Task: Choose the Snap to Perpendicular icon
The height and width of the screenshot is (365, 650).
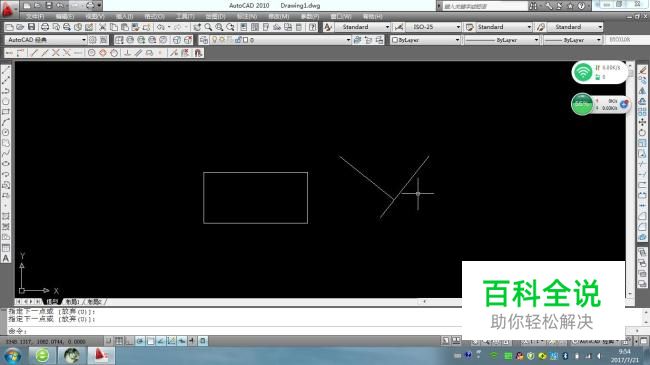Action: 127,53
